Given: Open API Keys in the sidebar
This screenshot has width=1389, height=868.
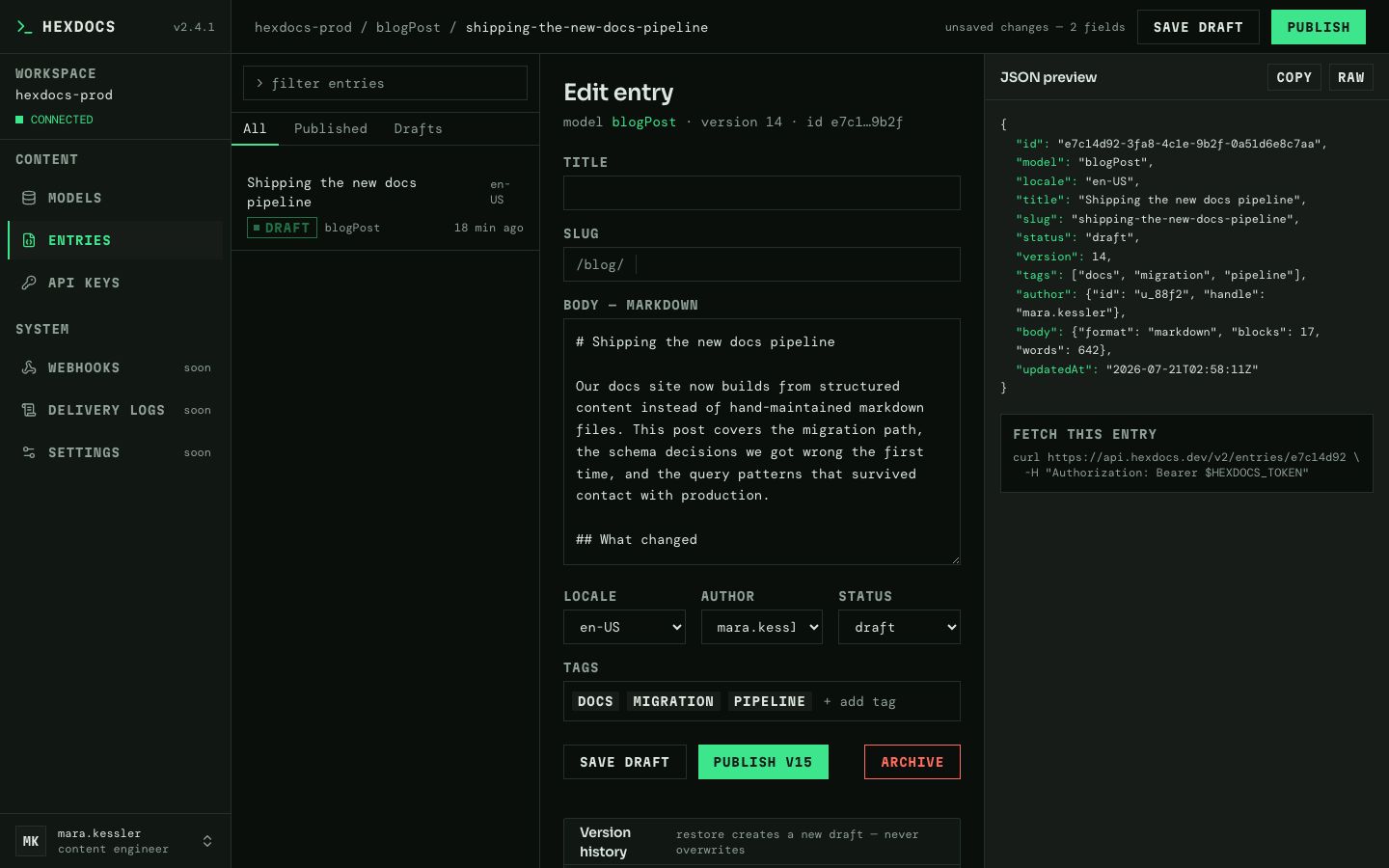Looking at the screenshot, I should click(116, 283).
